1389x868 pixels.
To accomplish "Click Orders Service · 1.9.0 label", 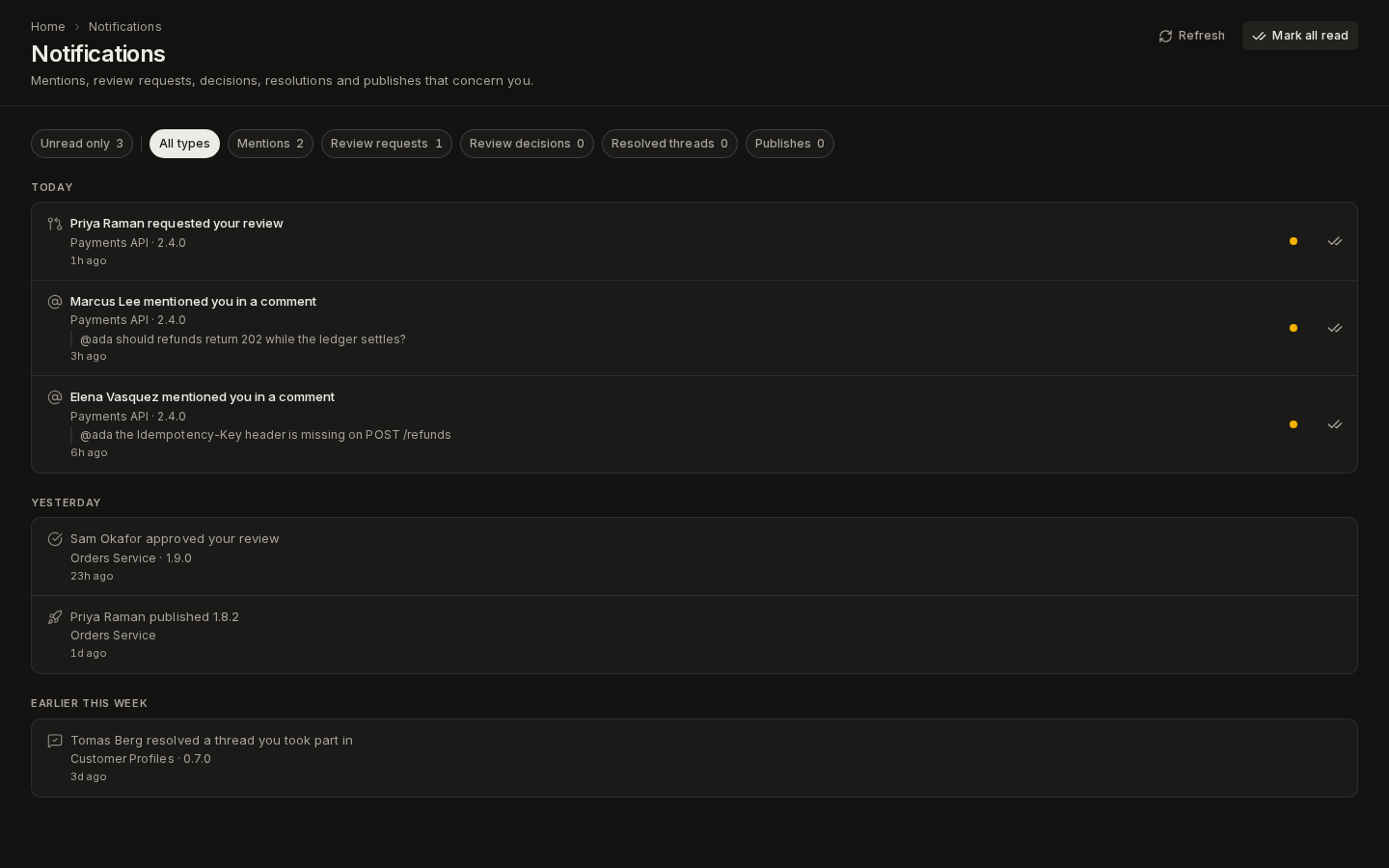I will pos(131,558).
